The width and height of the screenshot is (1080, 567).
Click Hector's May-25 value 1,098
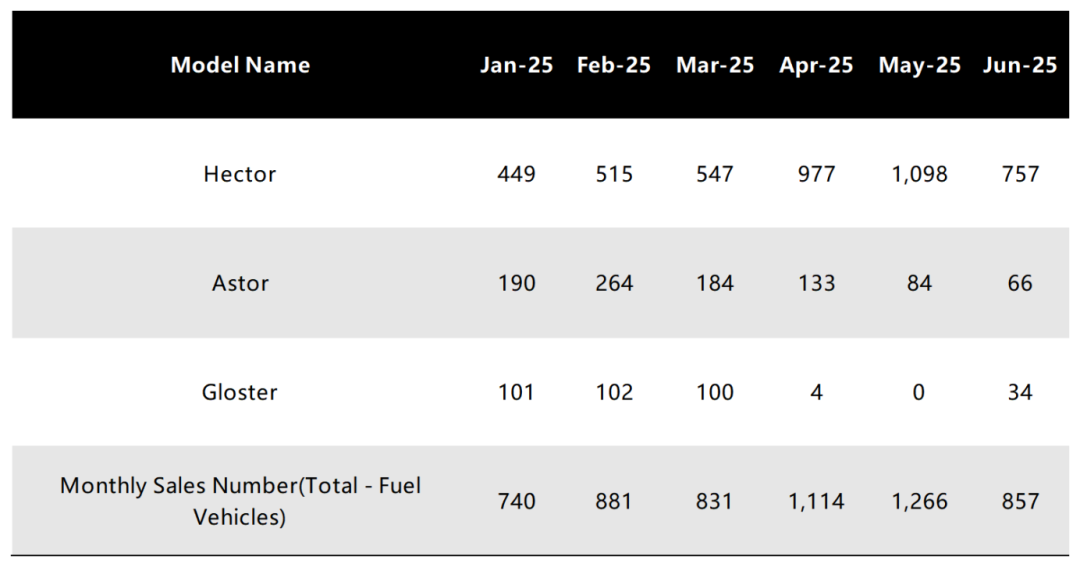click(x=920, y=174)
